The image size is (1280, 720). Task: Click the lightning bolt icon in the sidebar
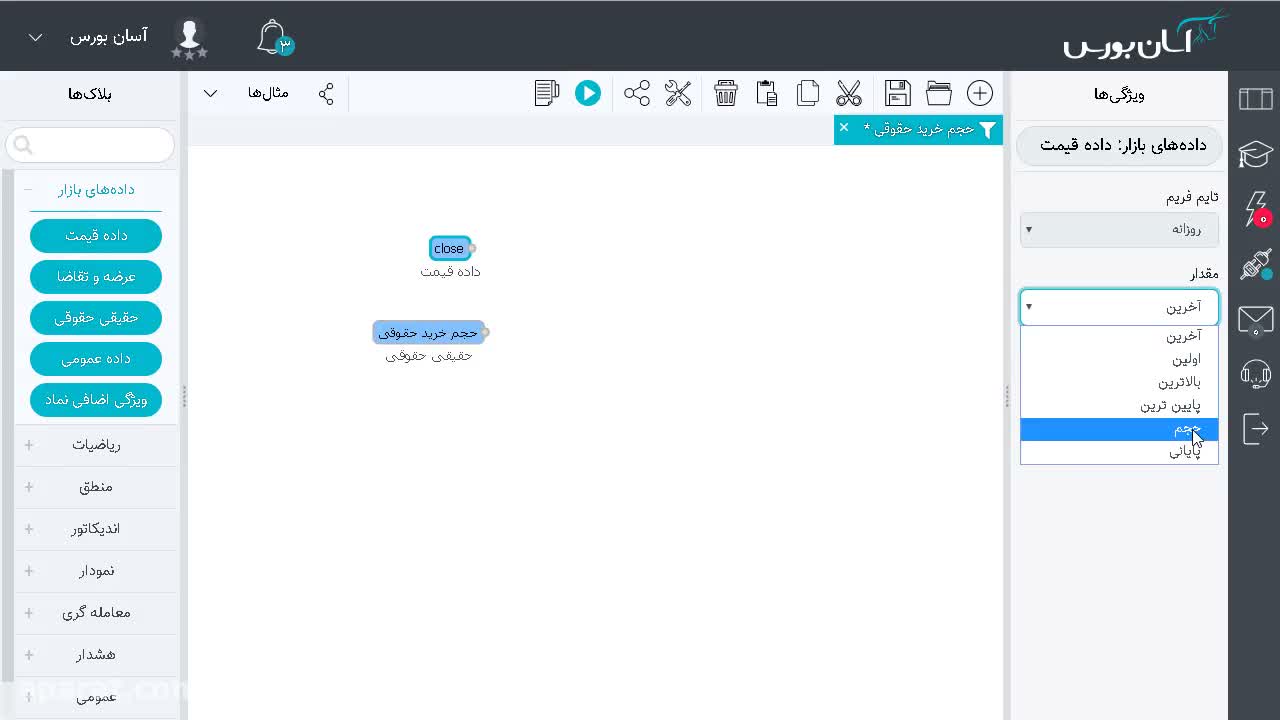pos(1256,209)
